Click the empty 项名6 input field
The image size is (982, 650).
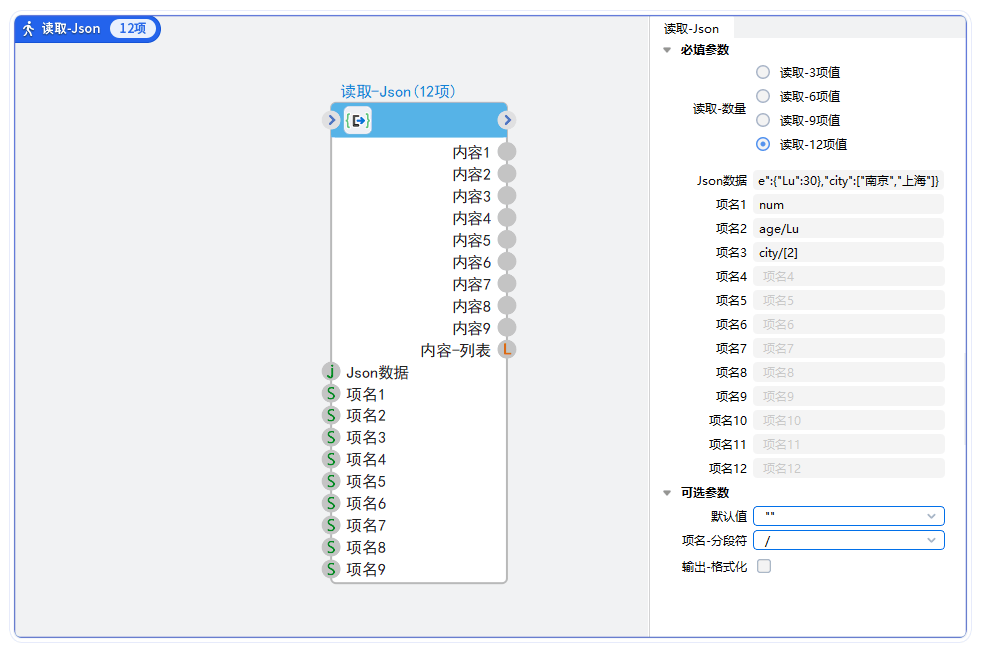point(849,324)
